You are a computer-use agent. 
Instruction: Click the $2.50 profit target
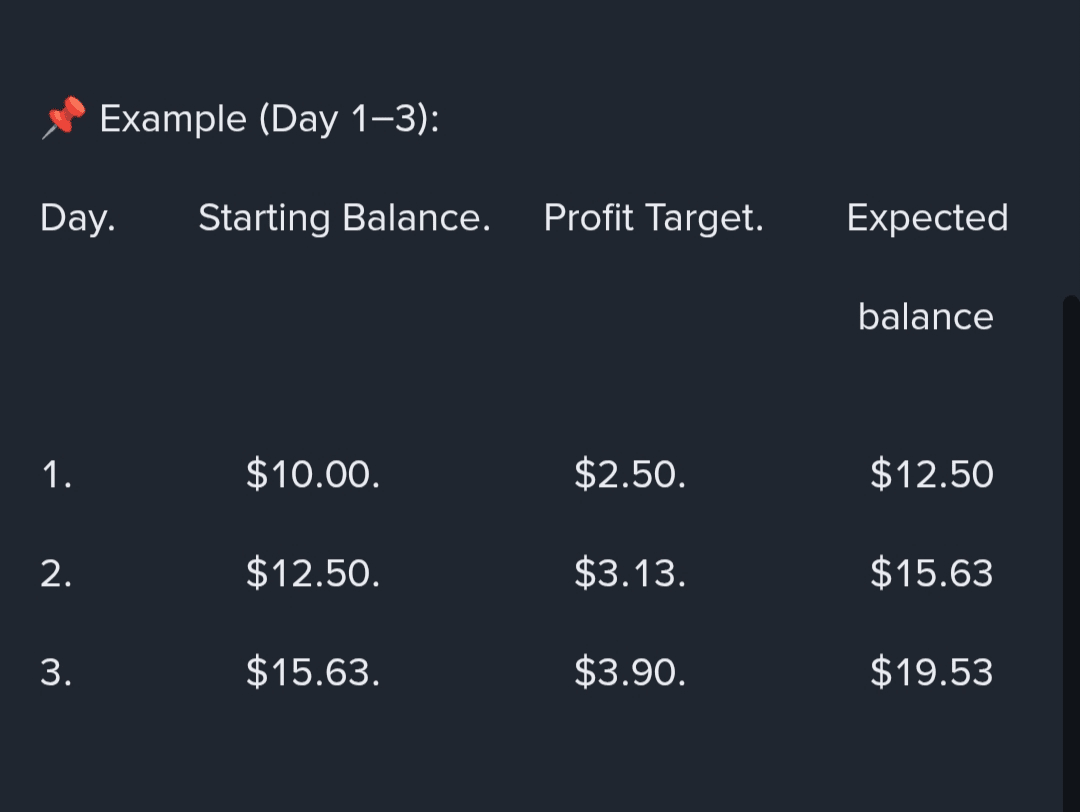pos(630,473)
